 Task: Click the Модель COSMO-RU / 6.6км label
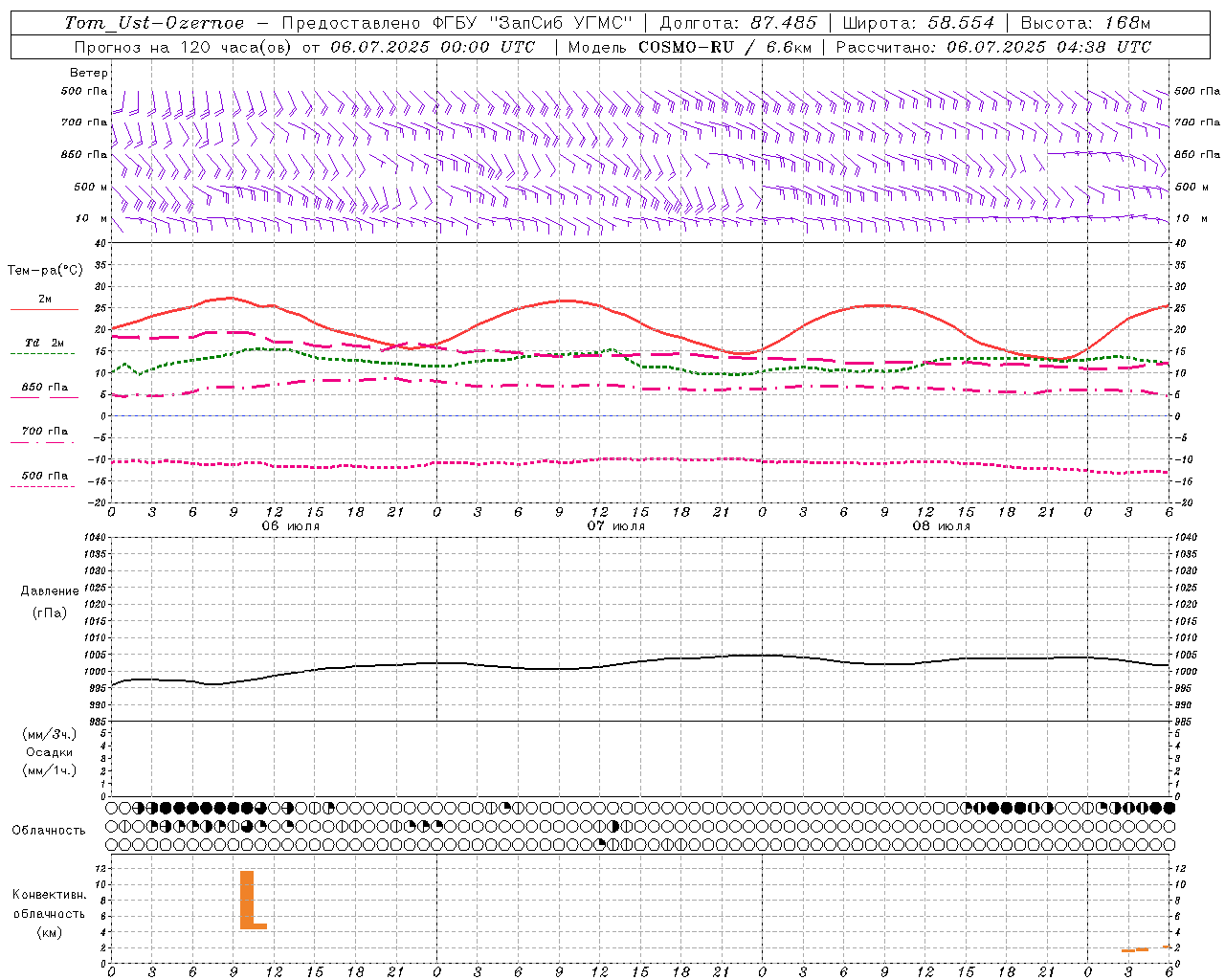pos(689,47)
